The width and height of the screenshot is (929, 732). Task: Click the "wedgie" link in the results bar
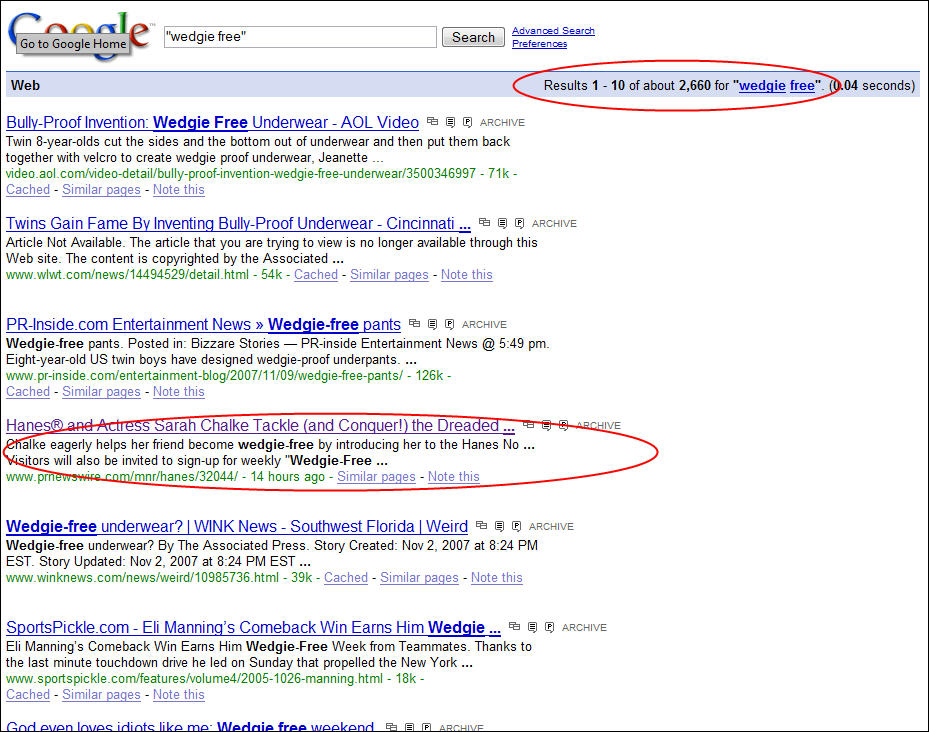tap(763, 85)
